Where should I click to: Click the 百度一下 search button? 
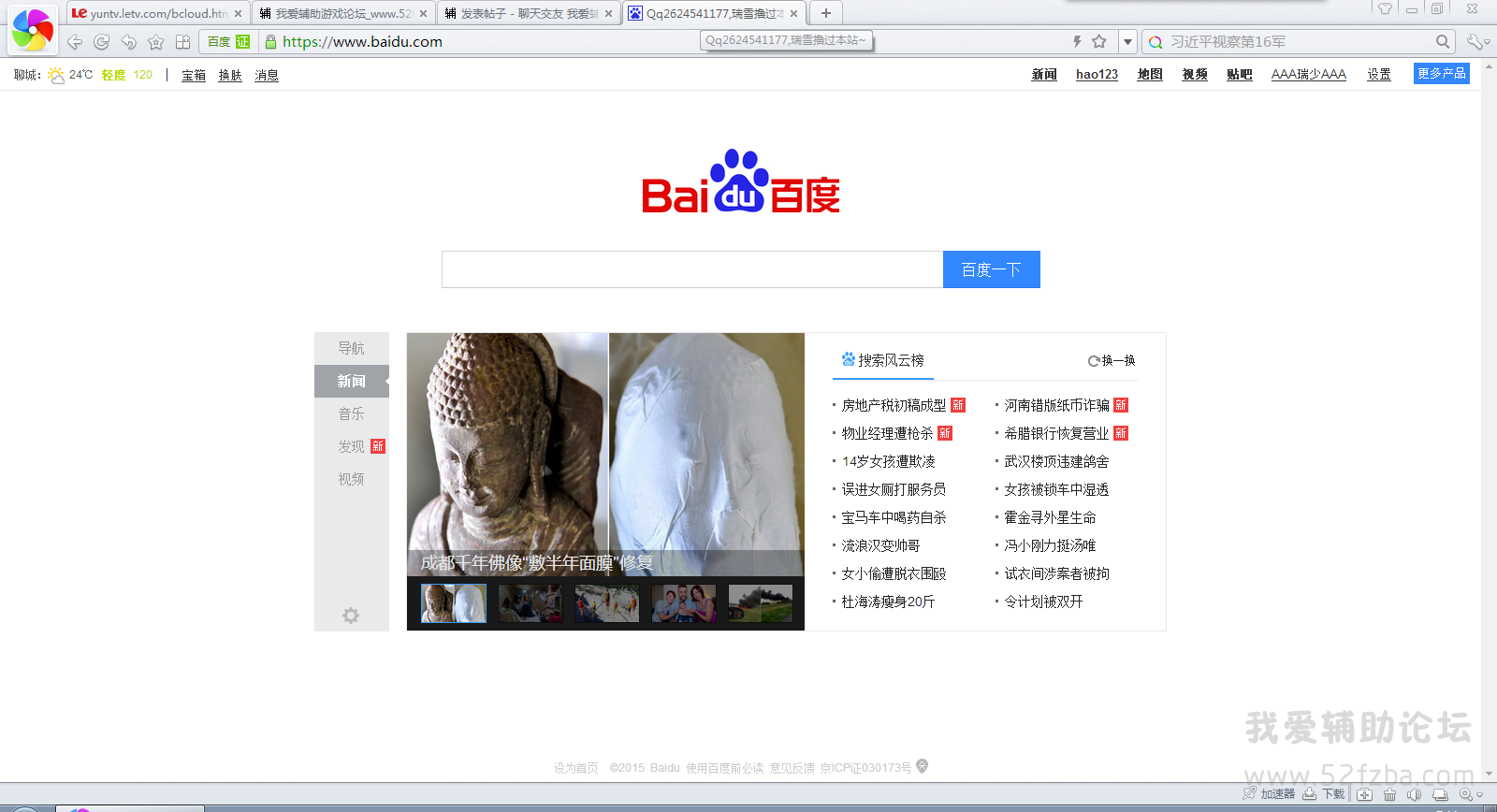click(992, 269)
